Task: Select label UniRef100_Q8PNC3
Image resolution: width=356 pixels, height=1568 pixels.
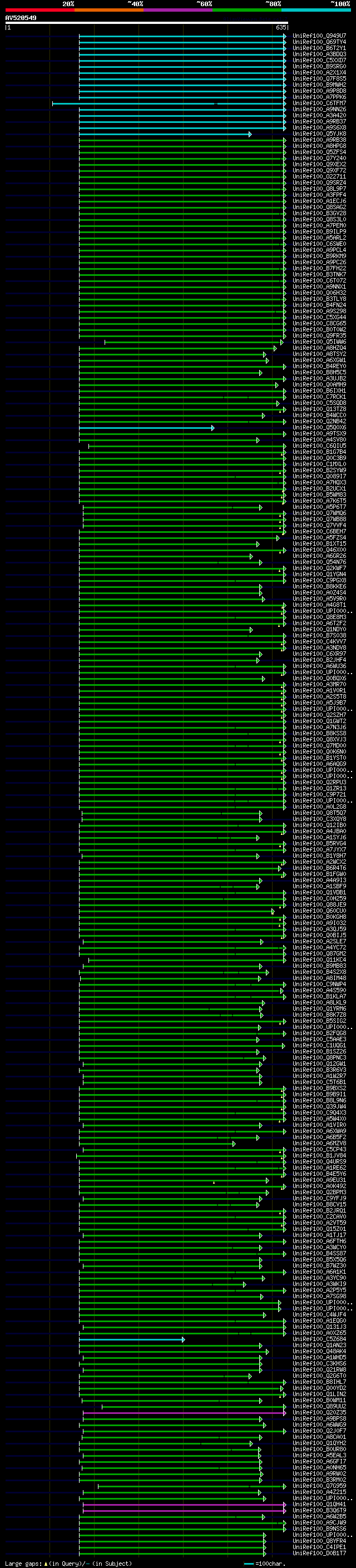Action: coord(319,1058)
